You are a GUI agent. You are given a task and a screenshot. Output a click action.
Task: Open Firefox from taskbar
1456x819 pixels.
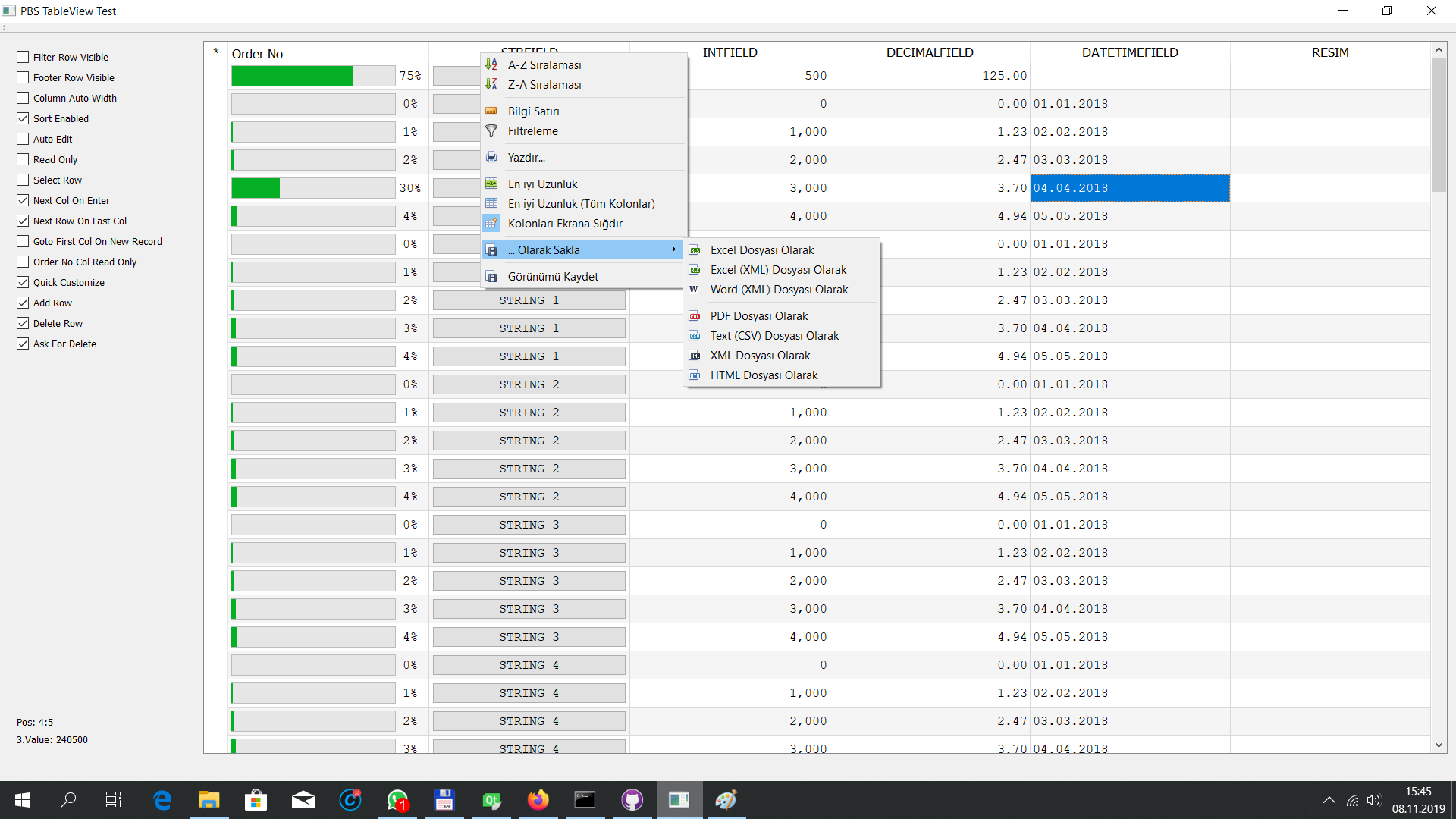(x=538, y=800)
